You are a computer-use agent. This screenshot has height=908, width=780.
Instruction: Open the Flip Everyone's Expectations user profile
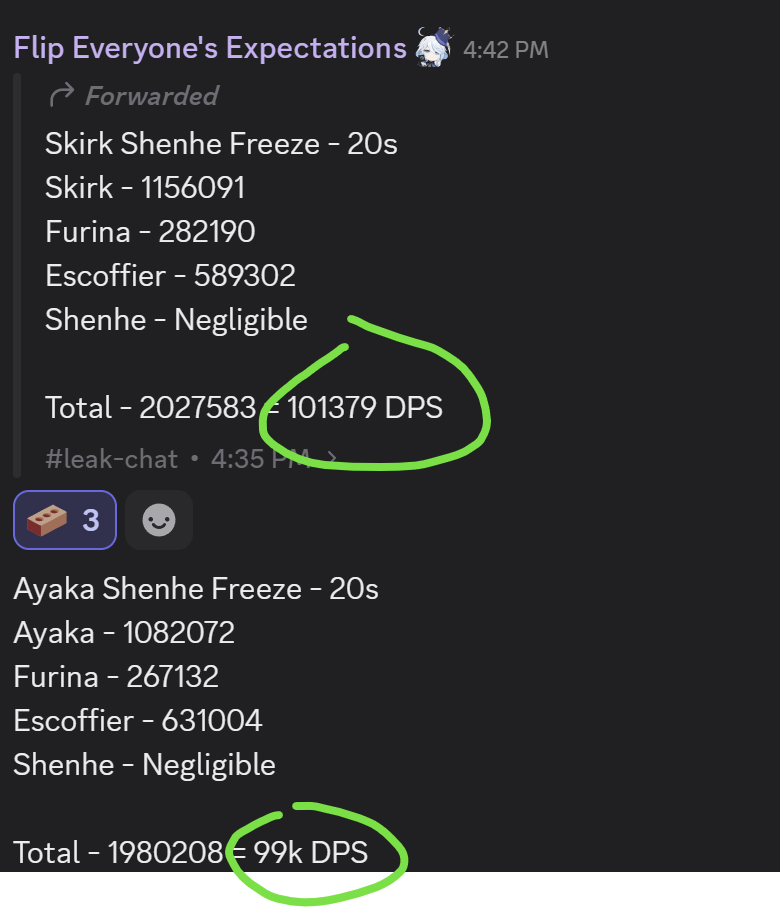click(x=210, y=48)
